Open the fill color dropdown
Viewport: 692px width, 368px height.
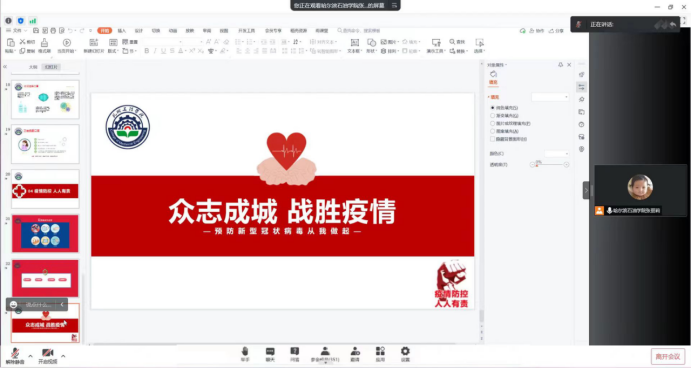point(557,154)
